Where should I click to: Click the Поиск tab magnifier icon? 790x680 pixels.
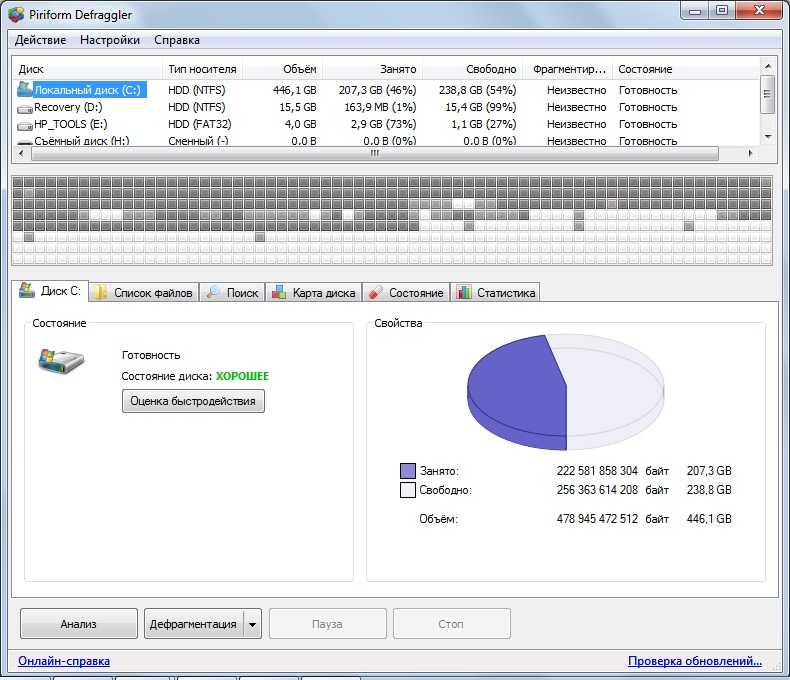214,292
